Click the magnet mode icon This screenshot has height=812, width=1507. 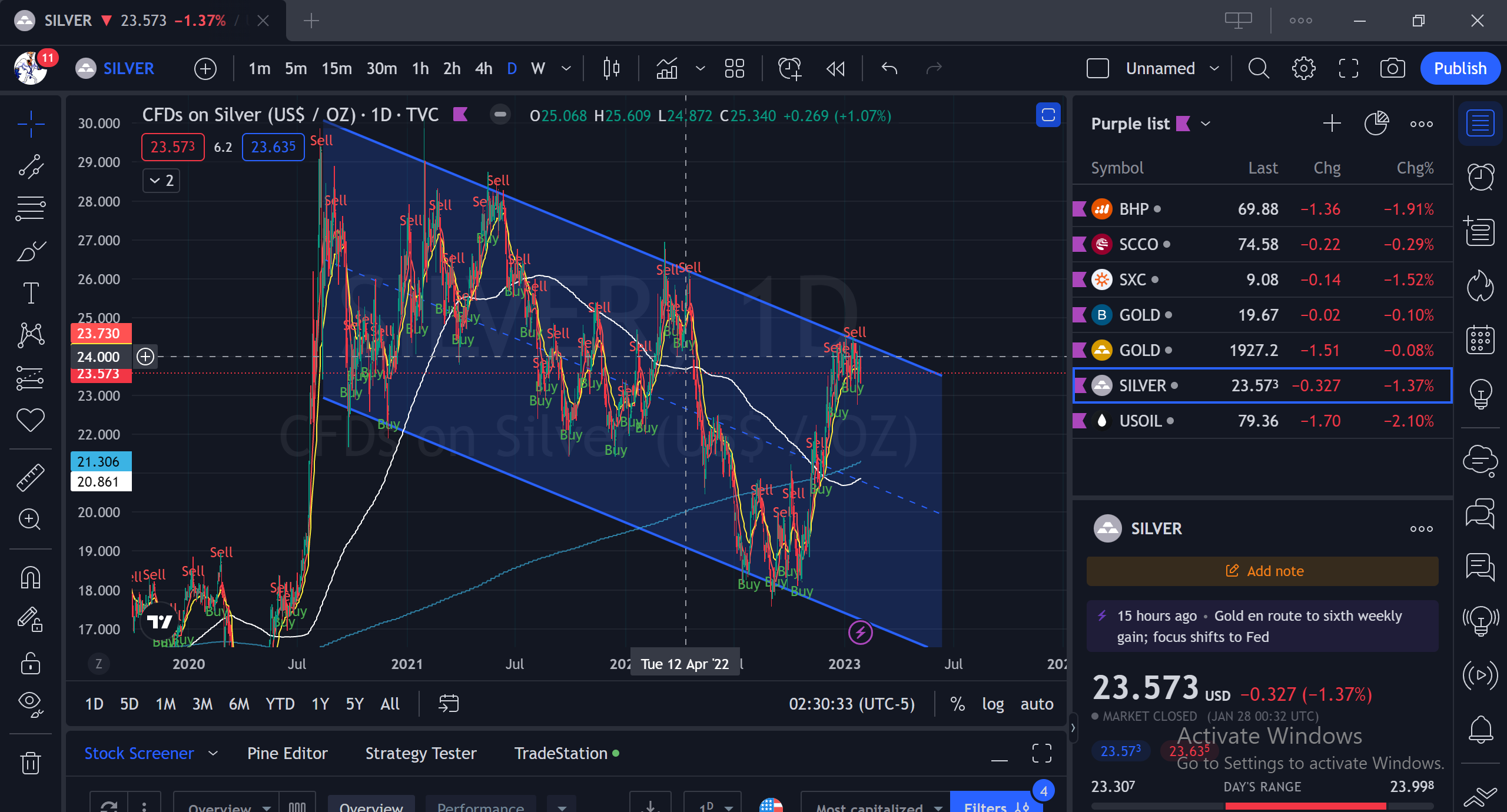point(31,577)
